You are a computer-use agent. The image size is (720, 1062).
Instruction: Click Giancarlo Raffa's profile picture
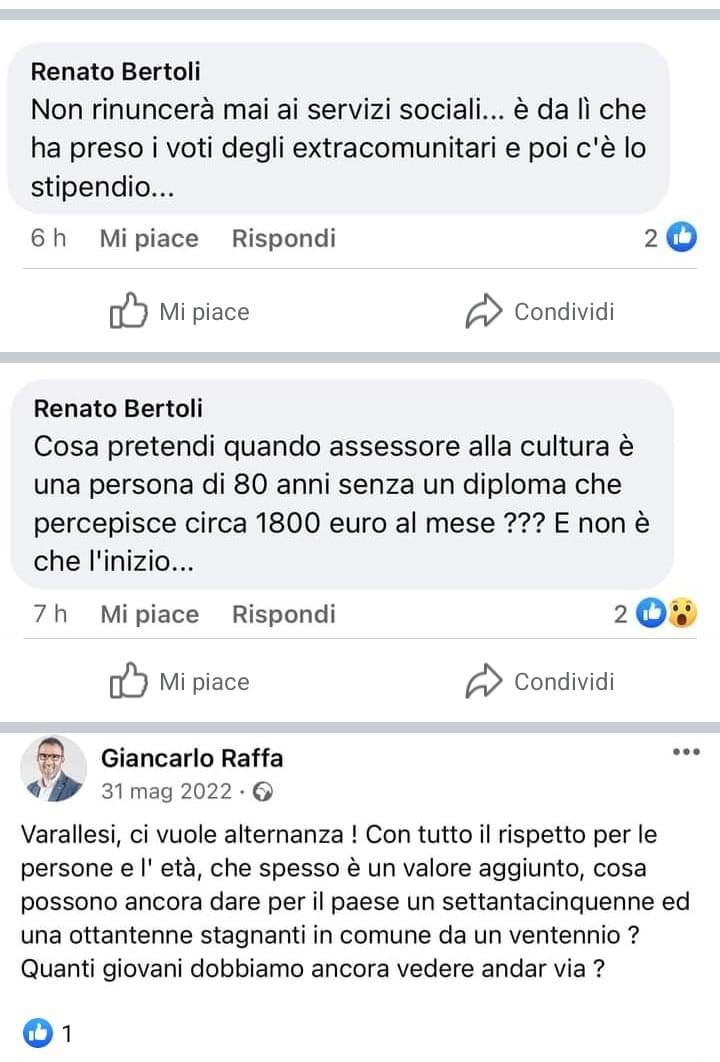click(x=54, y=770)
